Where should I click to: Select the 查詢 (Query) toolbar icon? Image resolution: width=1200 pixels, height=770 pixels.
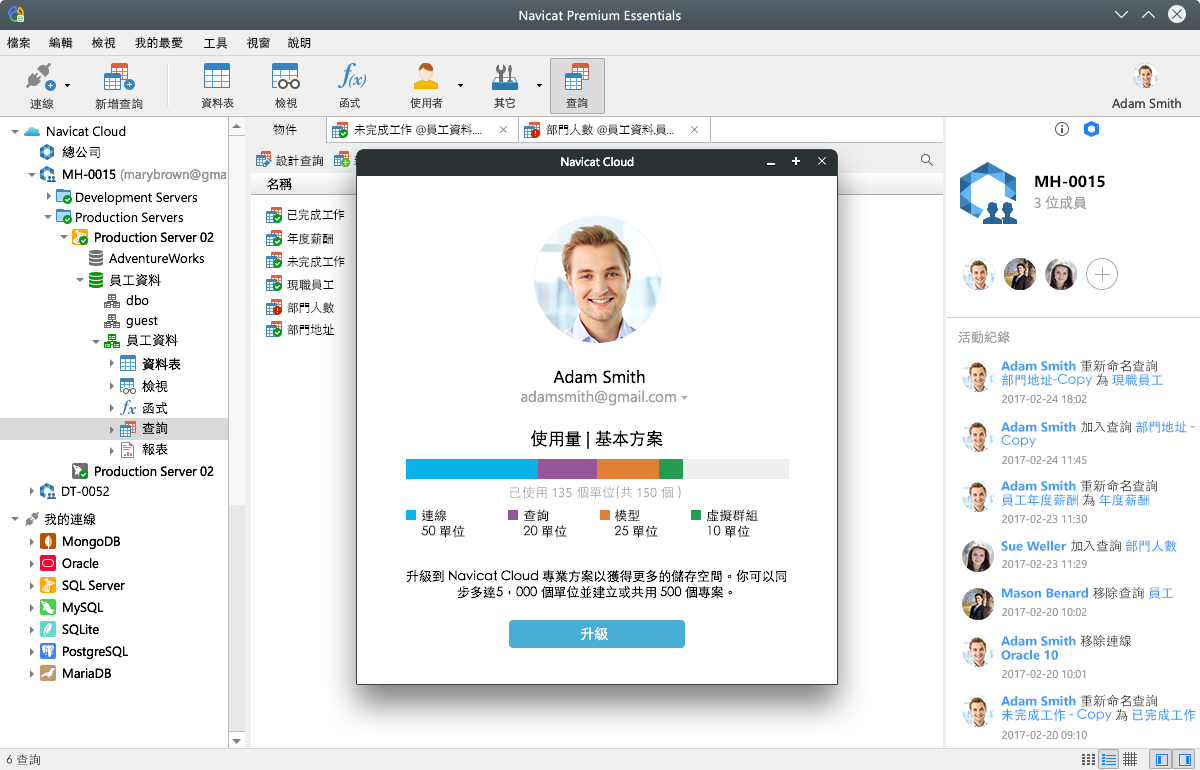(577, 86)
